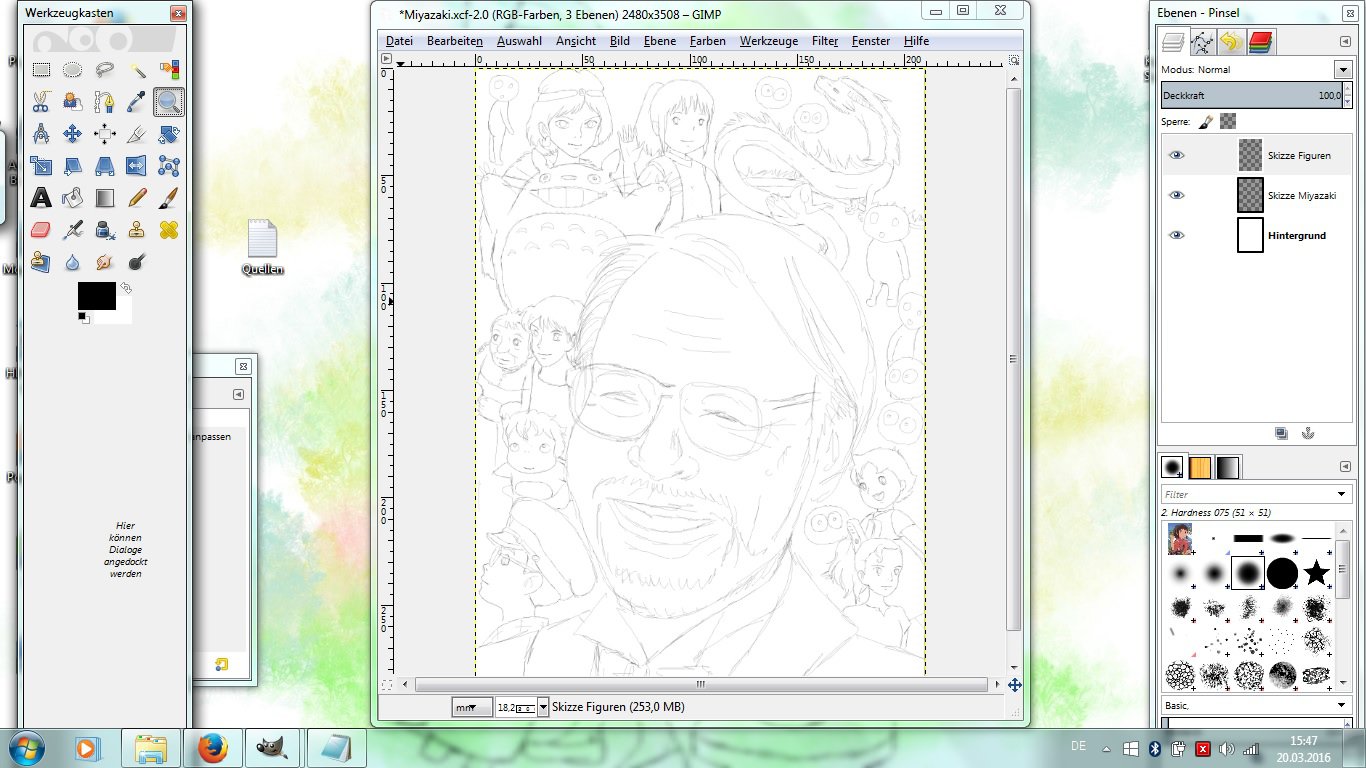Open the Bearbeiten menu
1366x768 pixels.
pyautogui.click(x=455, y=41)
